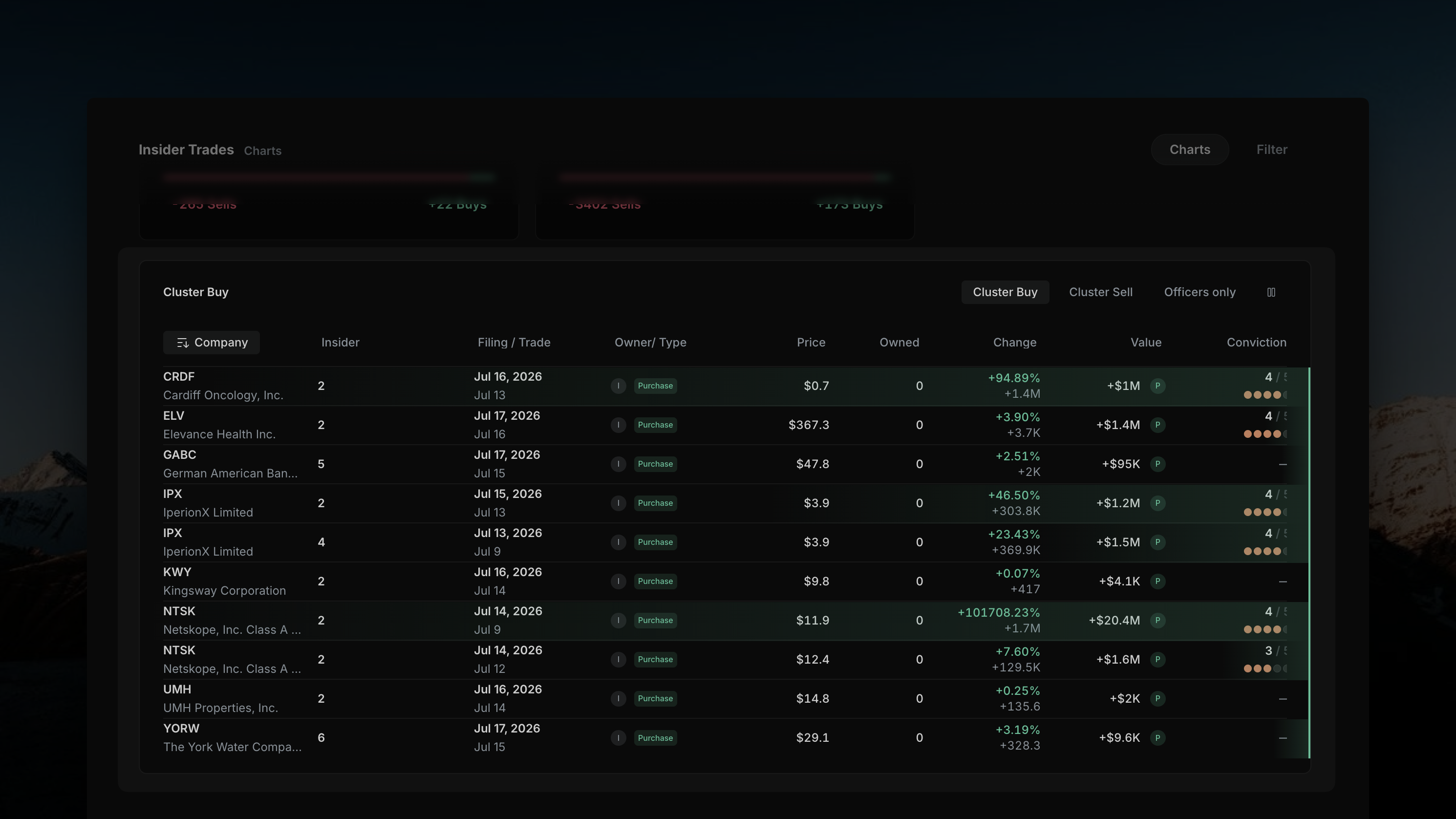This screenshot has height=819, width=1456.
Task: Click the +101708.23% change value
Action: [x=999, y=613]
